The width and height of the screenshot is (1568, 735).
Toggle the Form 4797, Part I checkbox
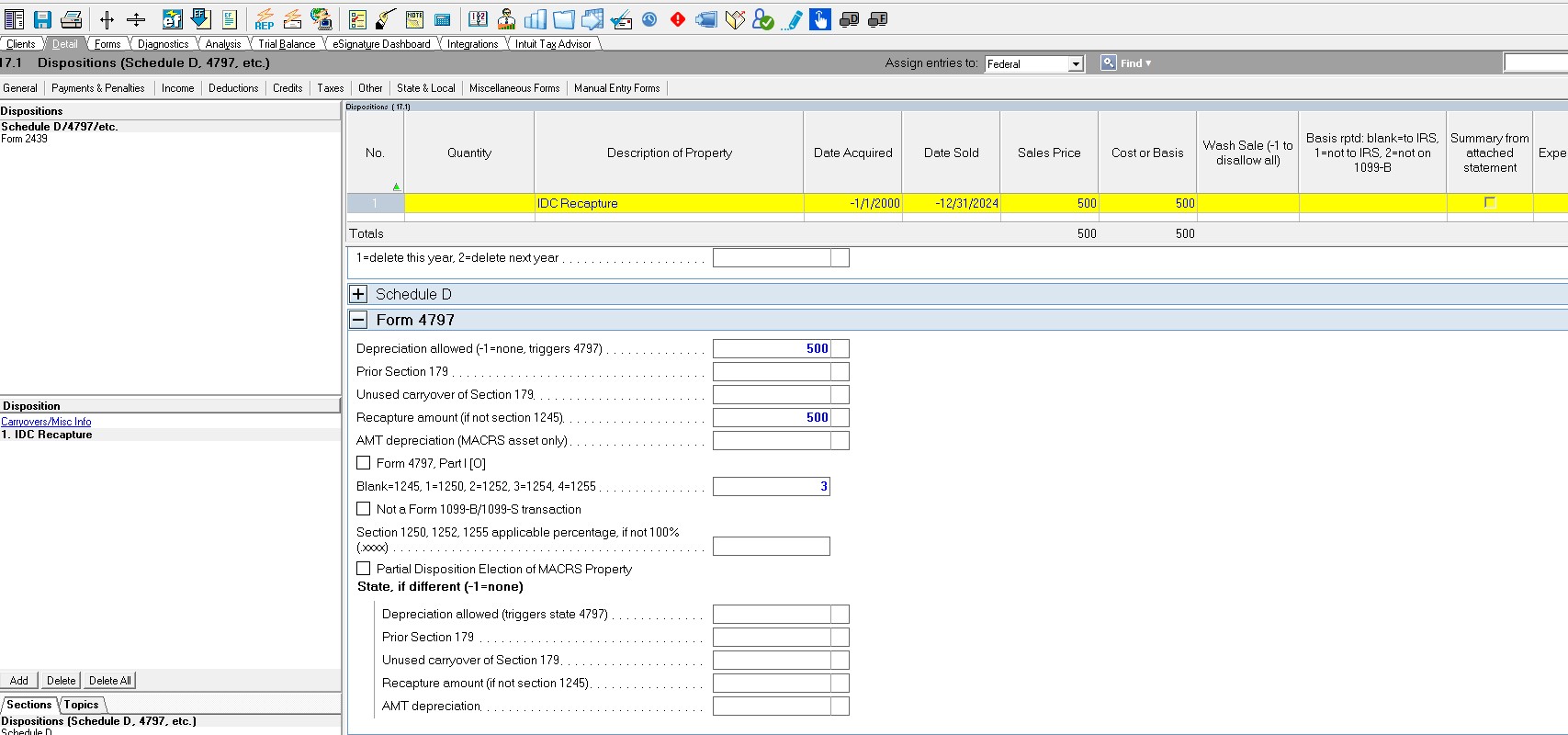click(364, 463)
